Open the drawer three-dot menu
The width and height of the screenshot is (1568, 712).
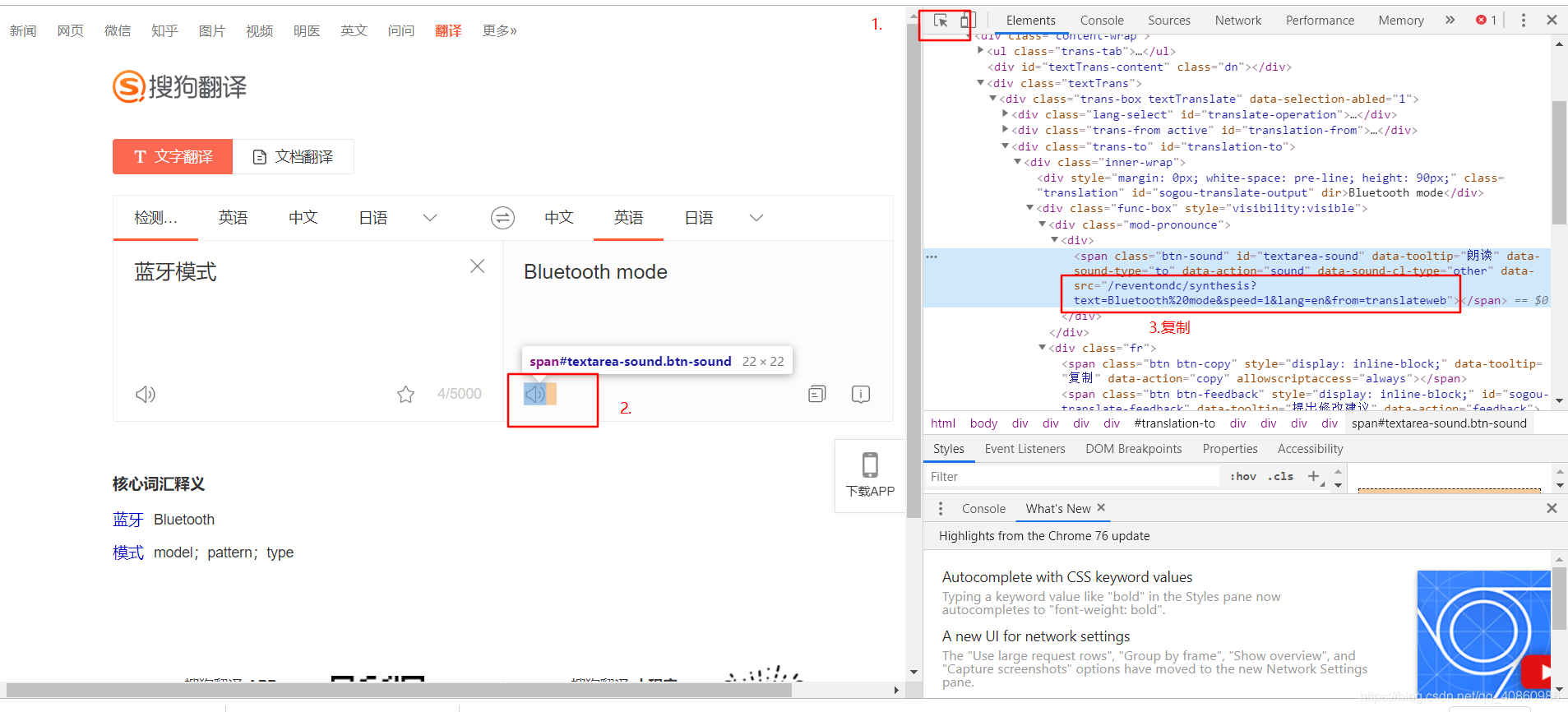tap(941, 509)
